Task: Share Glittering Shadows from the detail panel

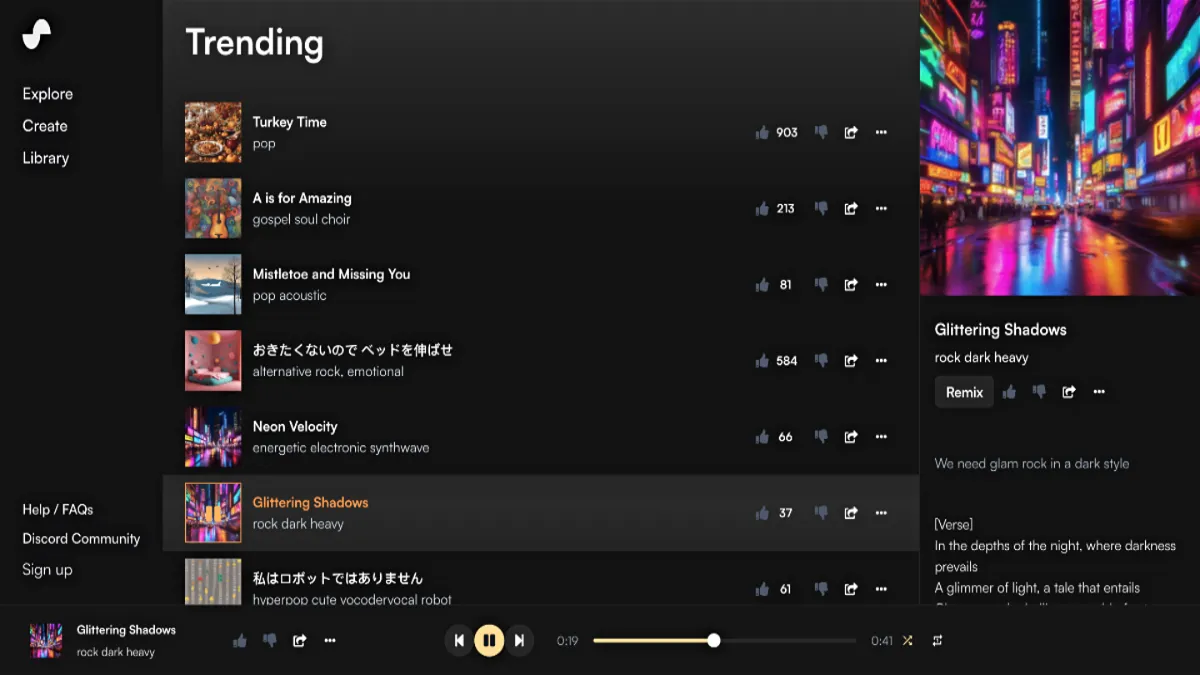Action: pos(1069,392)
